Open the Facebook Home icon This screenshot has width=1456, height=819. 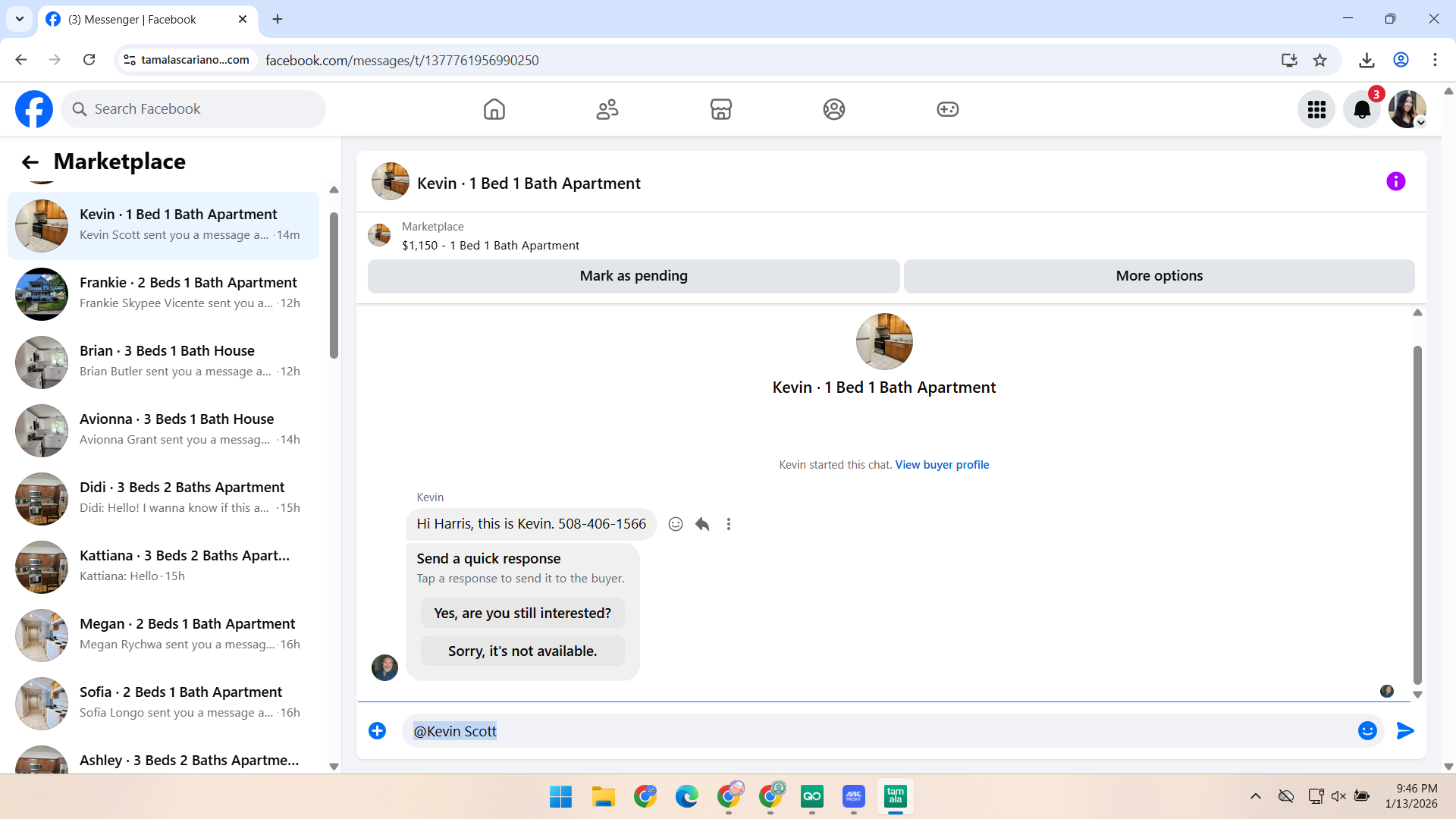[x=494, y=109]
